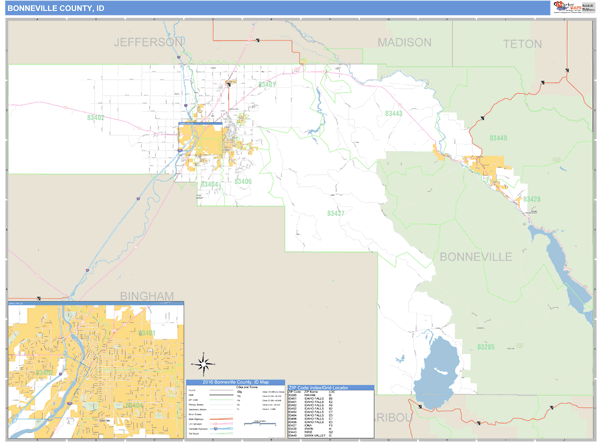
Task: Click the "2016 Bonneville County, ID Map" legend header
Action: tap(236, 382)
